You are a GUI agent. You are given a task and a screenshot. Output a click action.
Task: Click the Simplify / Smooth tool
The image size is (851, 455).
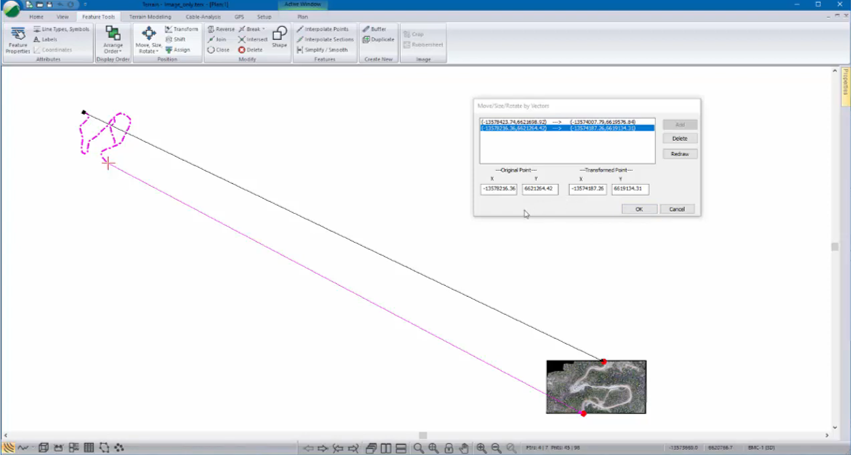[x=322, y=49]
